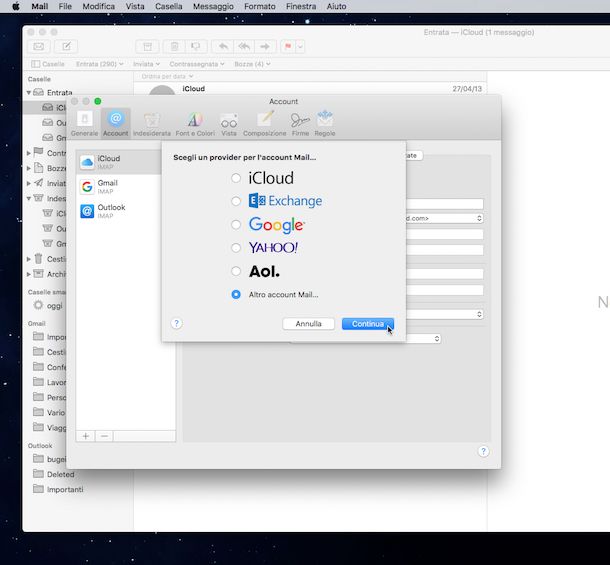The height and width of the screenshot is (565, 610).
Task: Click the Forward arrow toolbar icon
Action: pyautogui.click(x=265, y=47)
